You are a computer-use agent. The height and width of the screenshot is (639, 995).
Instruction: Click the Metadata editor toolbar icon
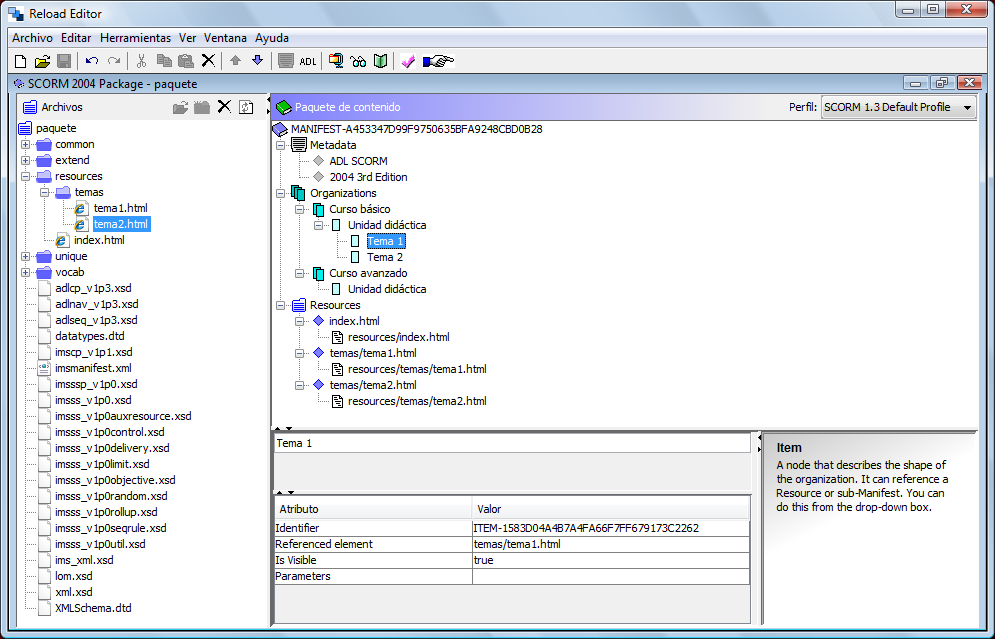click(286, 61)
